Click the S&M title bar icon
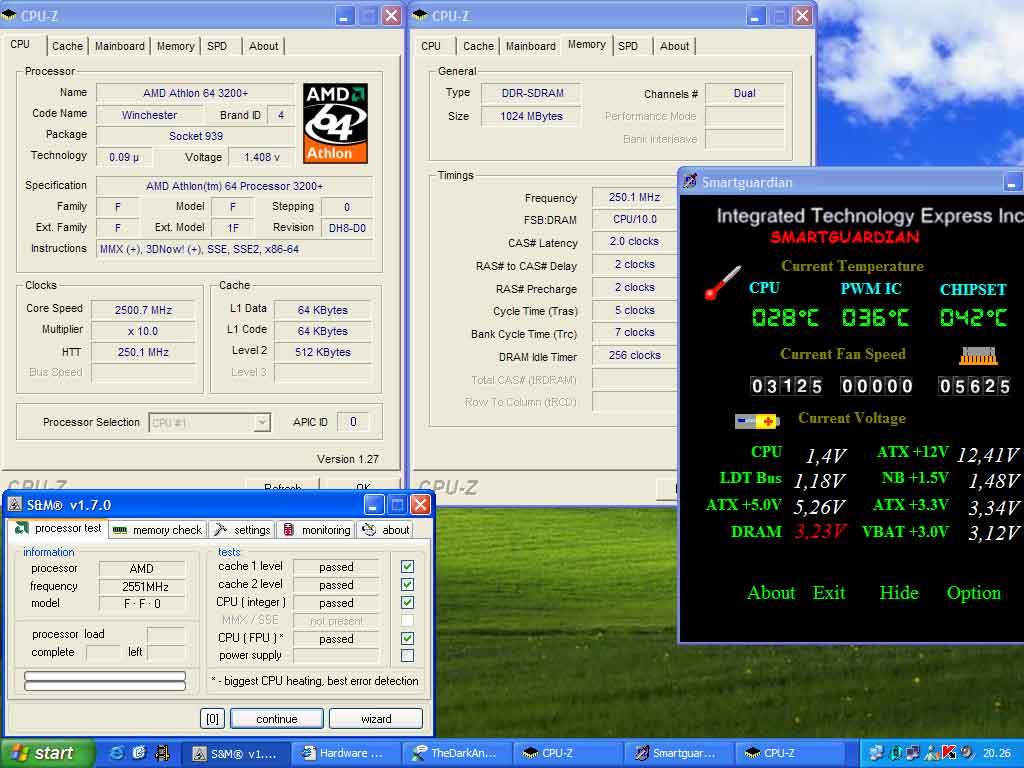 click(x=14, y=505)
